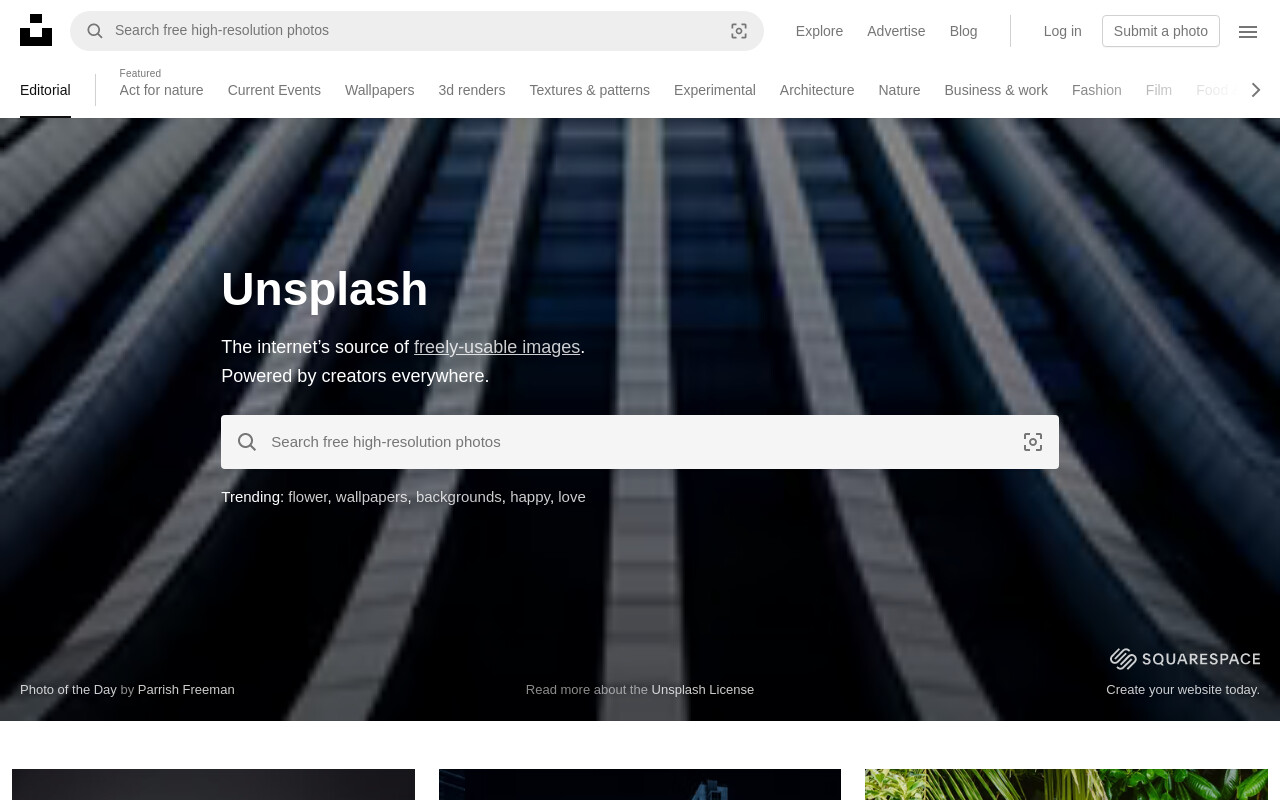Open the Advertise page
The image size is (1280, 800).
pos(896,31)
